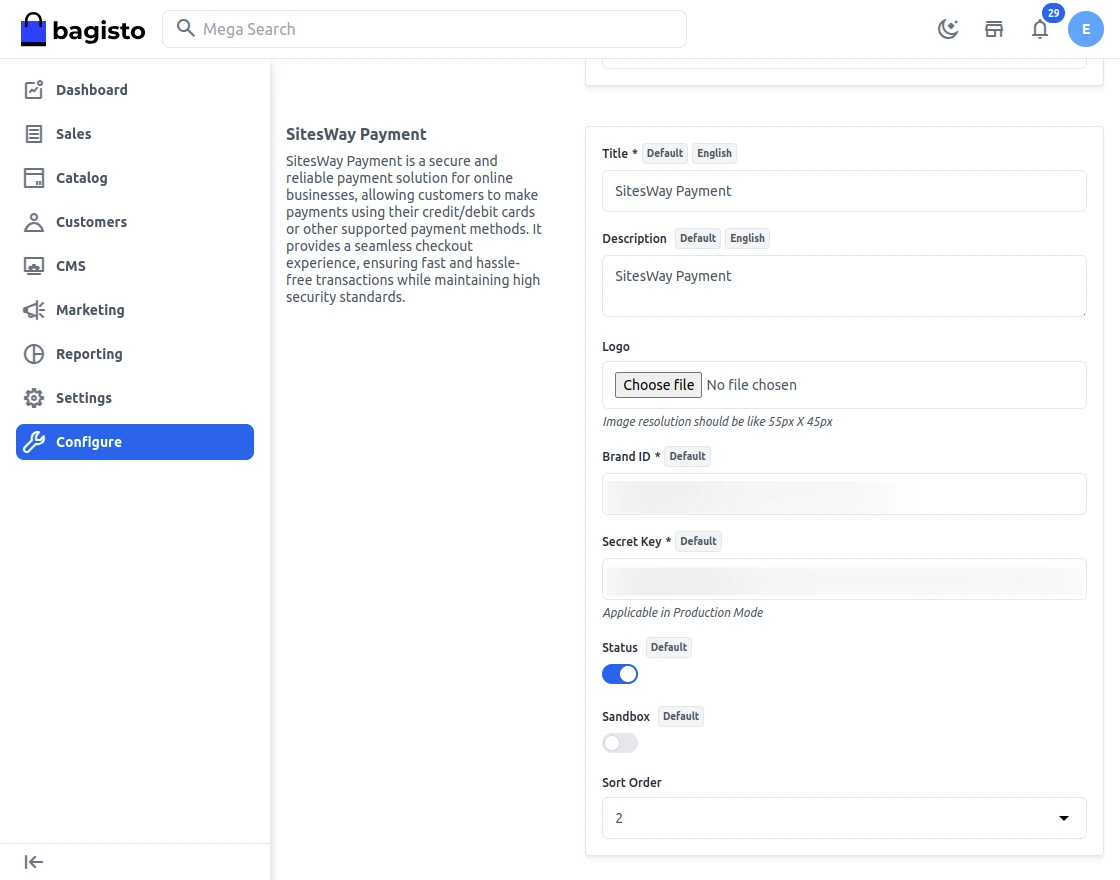Open Dashboard from sidebar
The width and height of the screenshot is (1120, 880).
[x=91, y=90]
